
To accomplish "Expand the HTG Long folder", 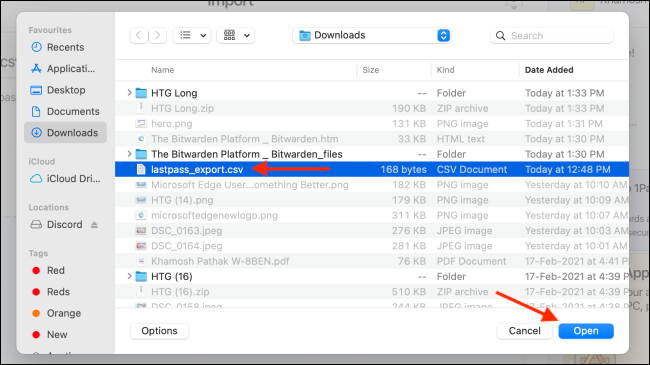I will [x=129, y=93].
